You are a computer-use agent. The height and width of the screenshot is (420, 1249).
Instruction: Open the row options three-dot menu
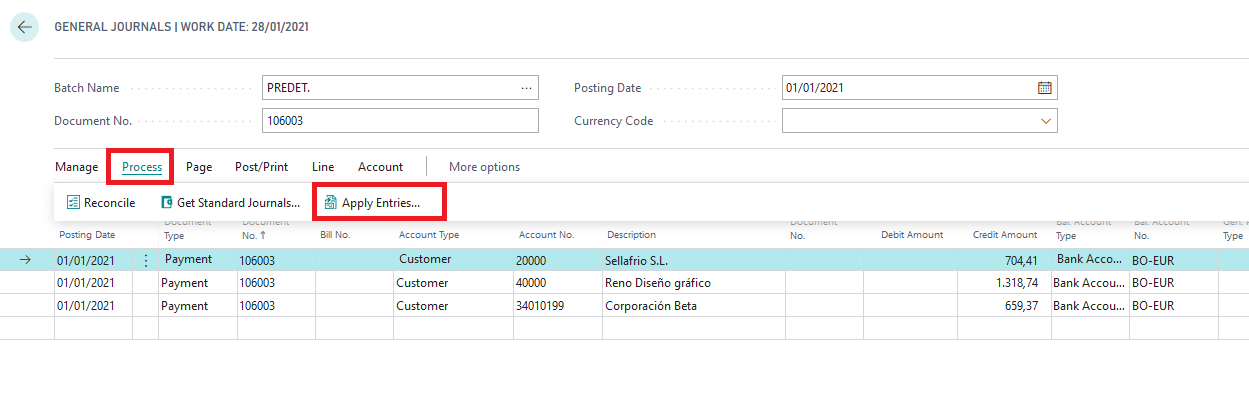point(146,260)
